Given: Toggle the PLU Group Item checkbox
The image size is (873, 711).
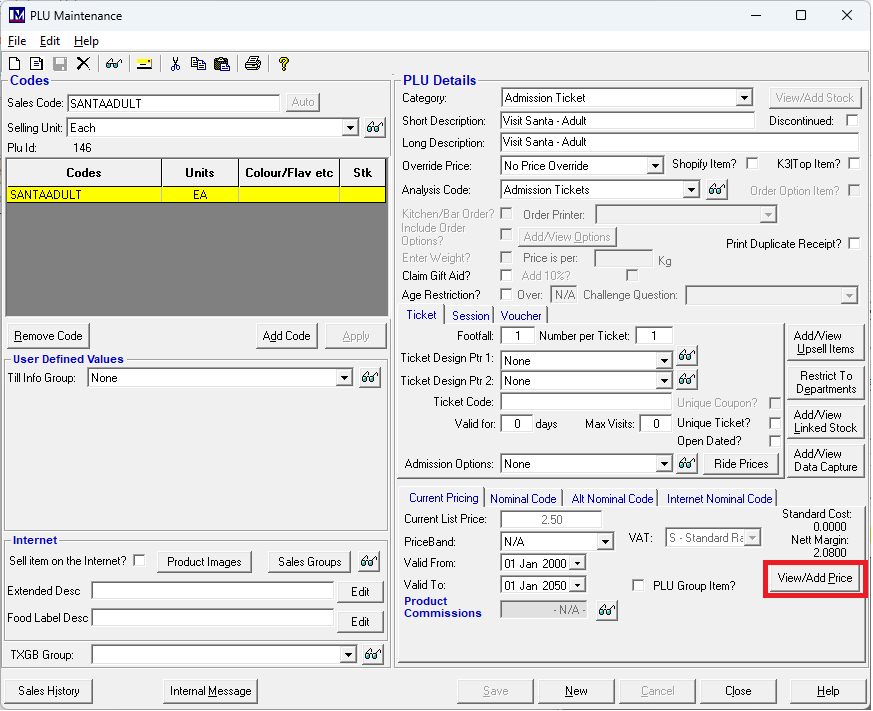Looking at the screenshot, I should (638, 585).
